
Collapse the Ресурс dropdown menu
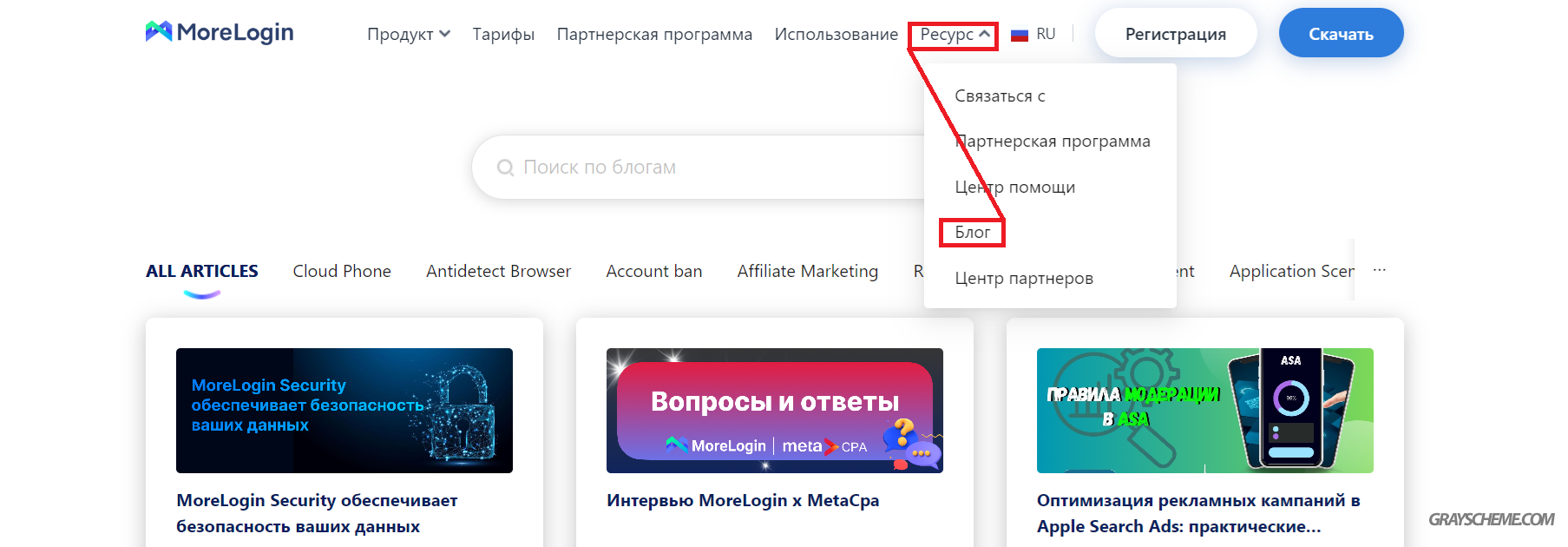click(x=955, y=34)
